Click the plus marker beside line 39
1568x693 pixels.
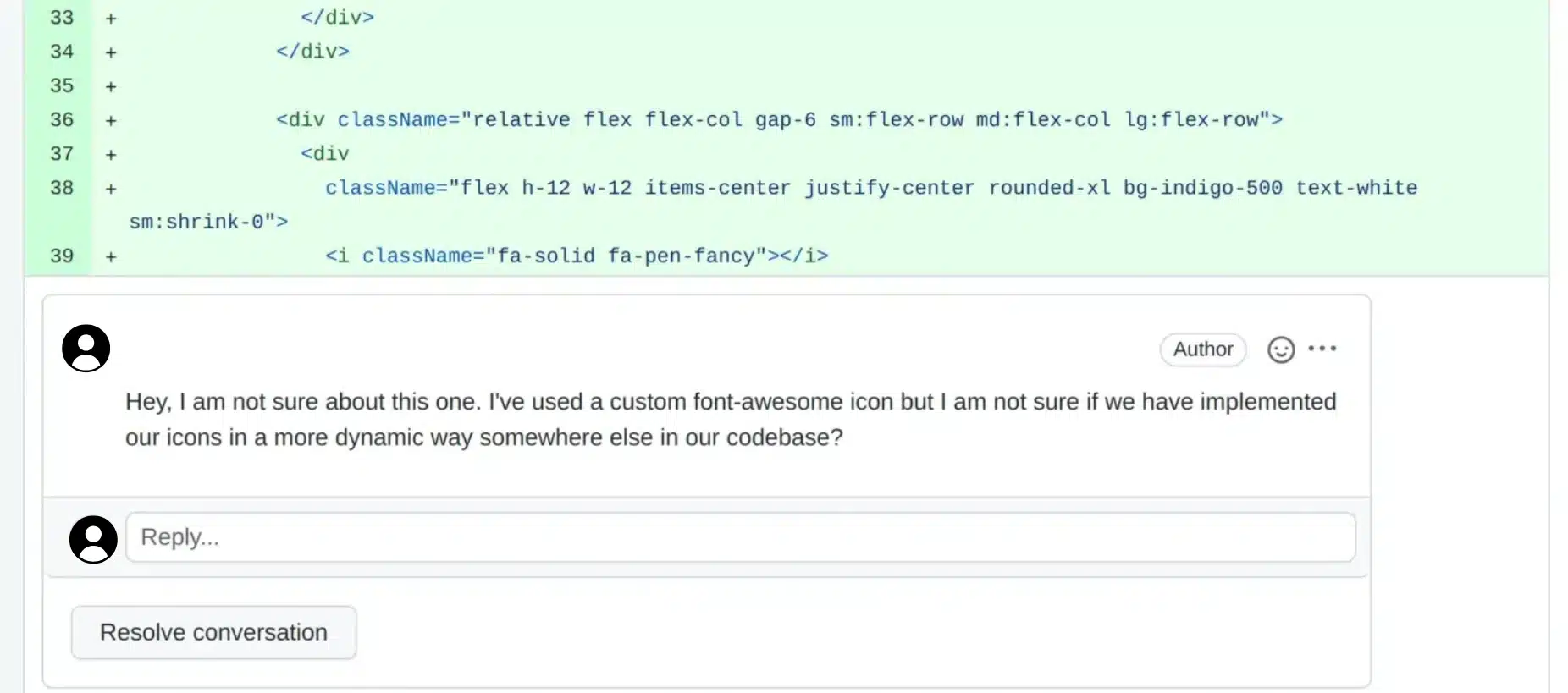click(x=110, y=256)
